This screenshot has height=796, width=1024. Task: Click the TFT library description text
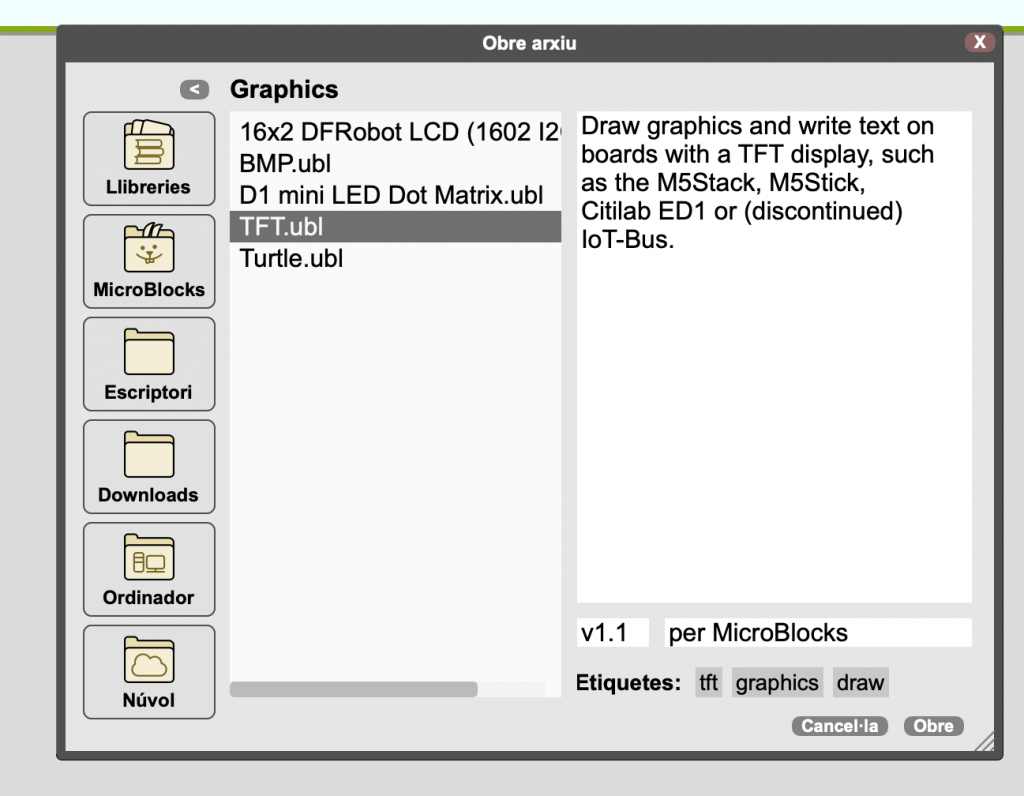tap(758, 182)
